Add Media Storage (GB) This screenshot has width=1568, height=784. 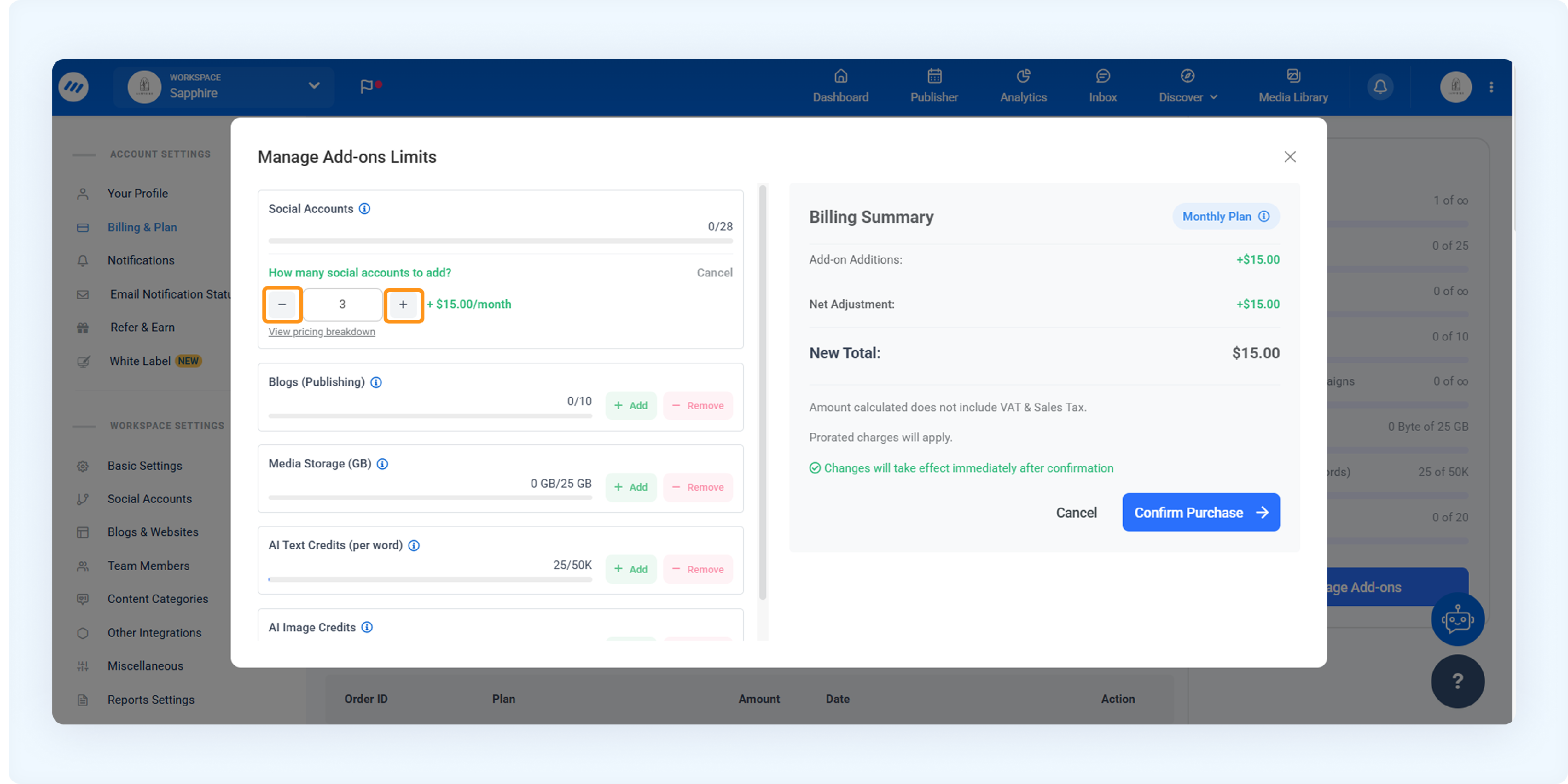point(631,488)
